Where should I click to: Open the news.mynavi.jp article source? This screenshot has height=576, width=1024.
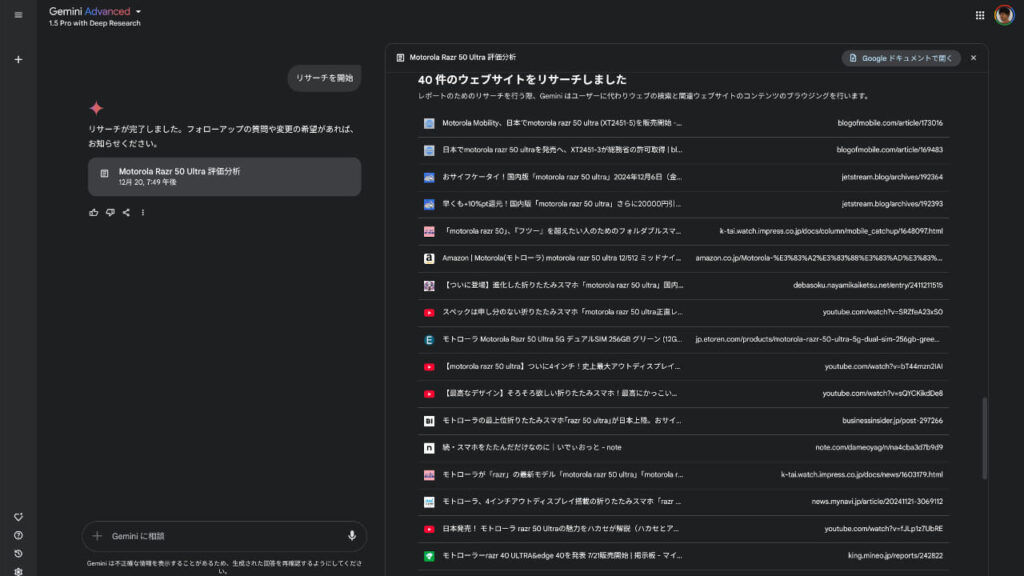click(x=683, y=502)
